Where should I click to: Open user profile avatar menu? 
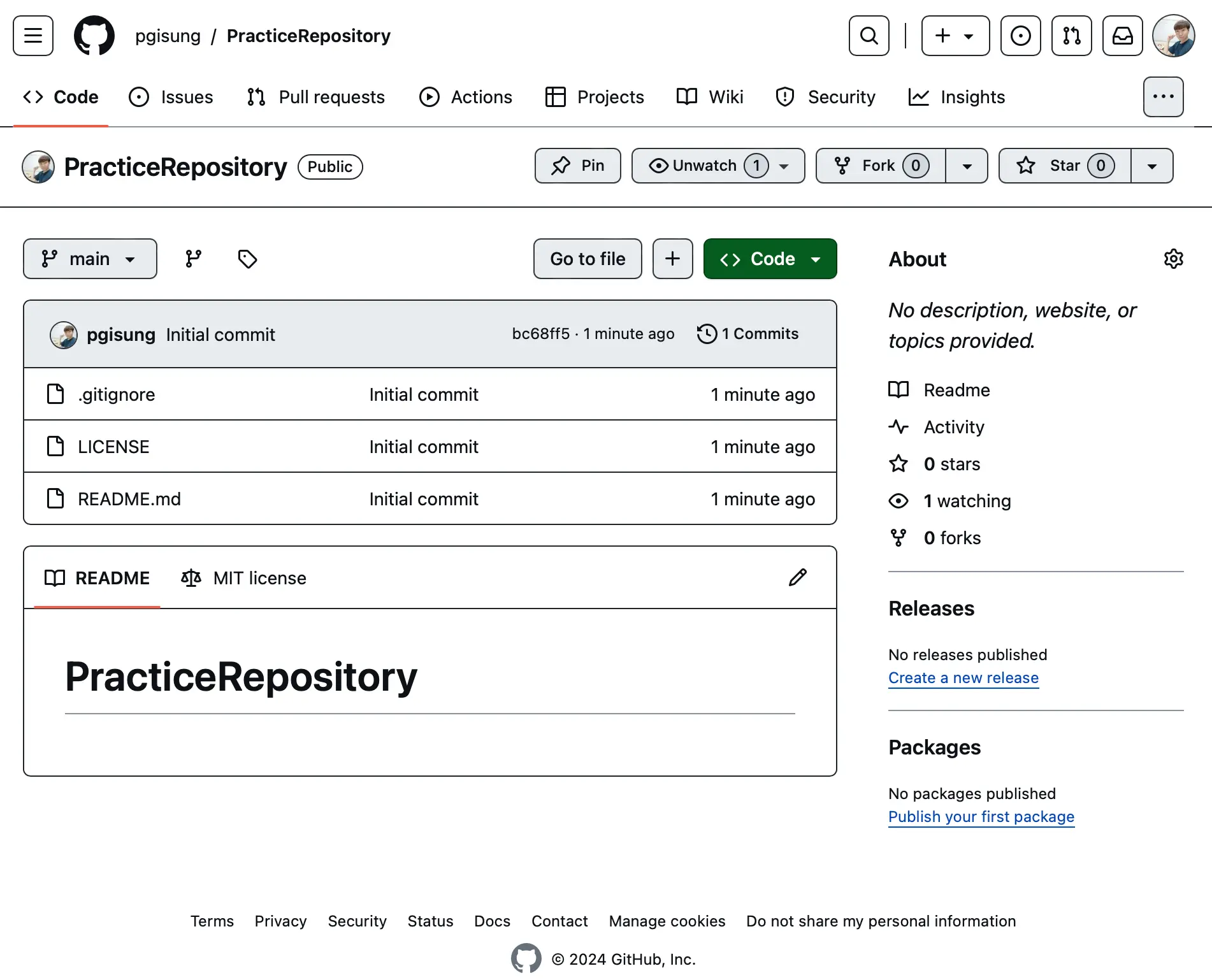(1174, 36)
